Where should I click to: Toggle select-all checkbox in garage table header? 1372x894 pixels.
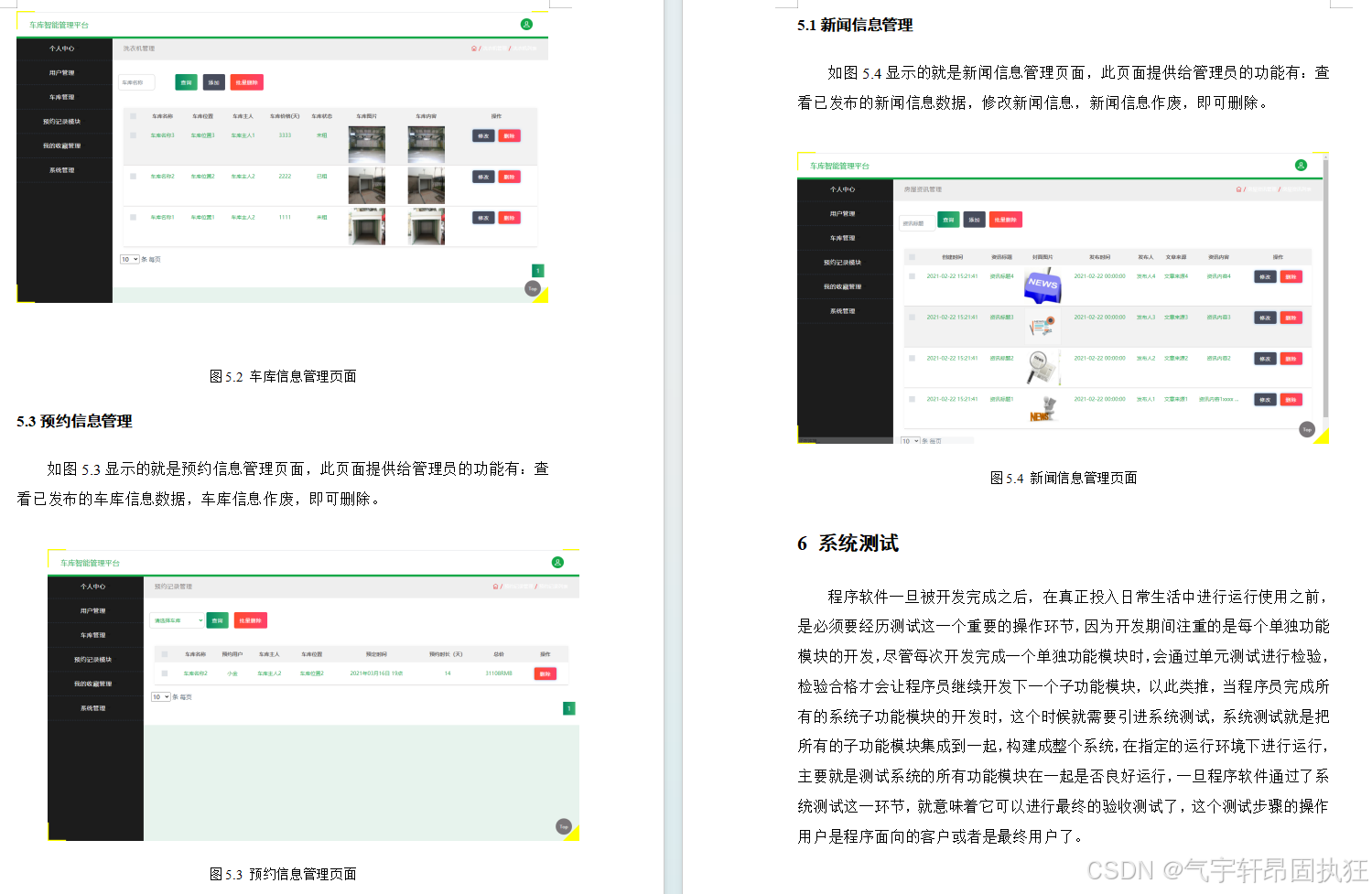(134, 116)
